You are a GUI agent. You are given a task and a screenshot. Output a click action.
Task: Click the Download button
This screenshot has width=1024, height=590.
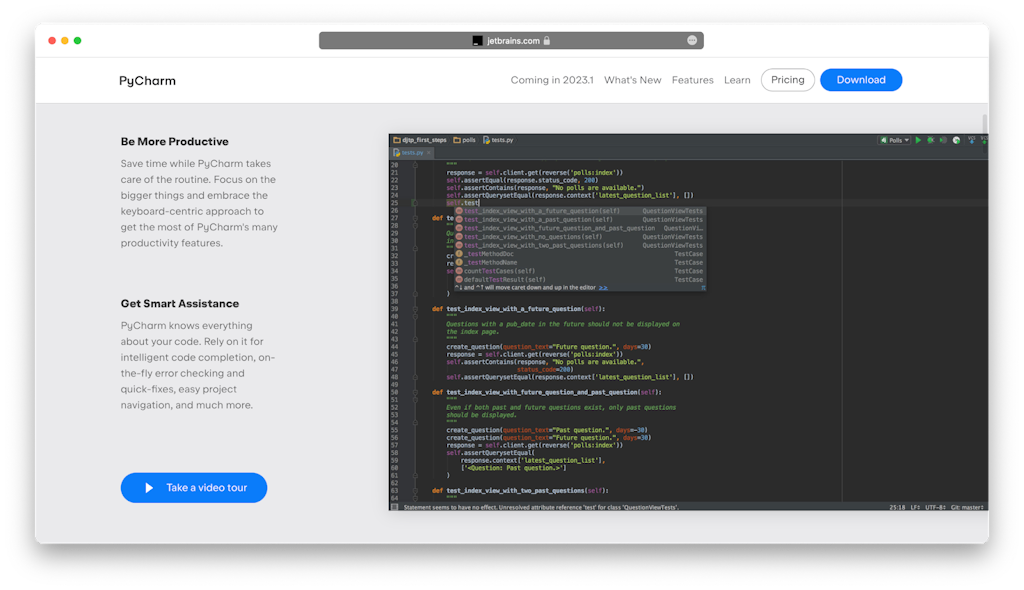[x=861, y=80]
